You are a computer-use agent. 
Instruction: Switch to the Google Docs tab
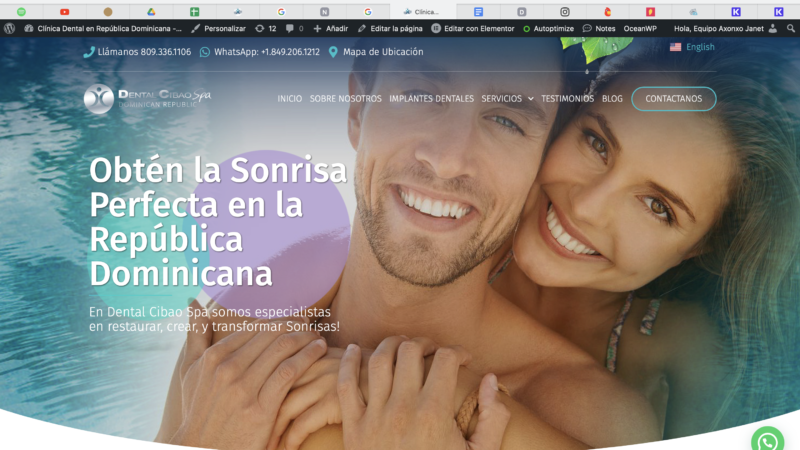478,11
